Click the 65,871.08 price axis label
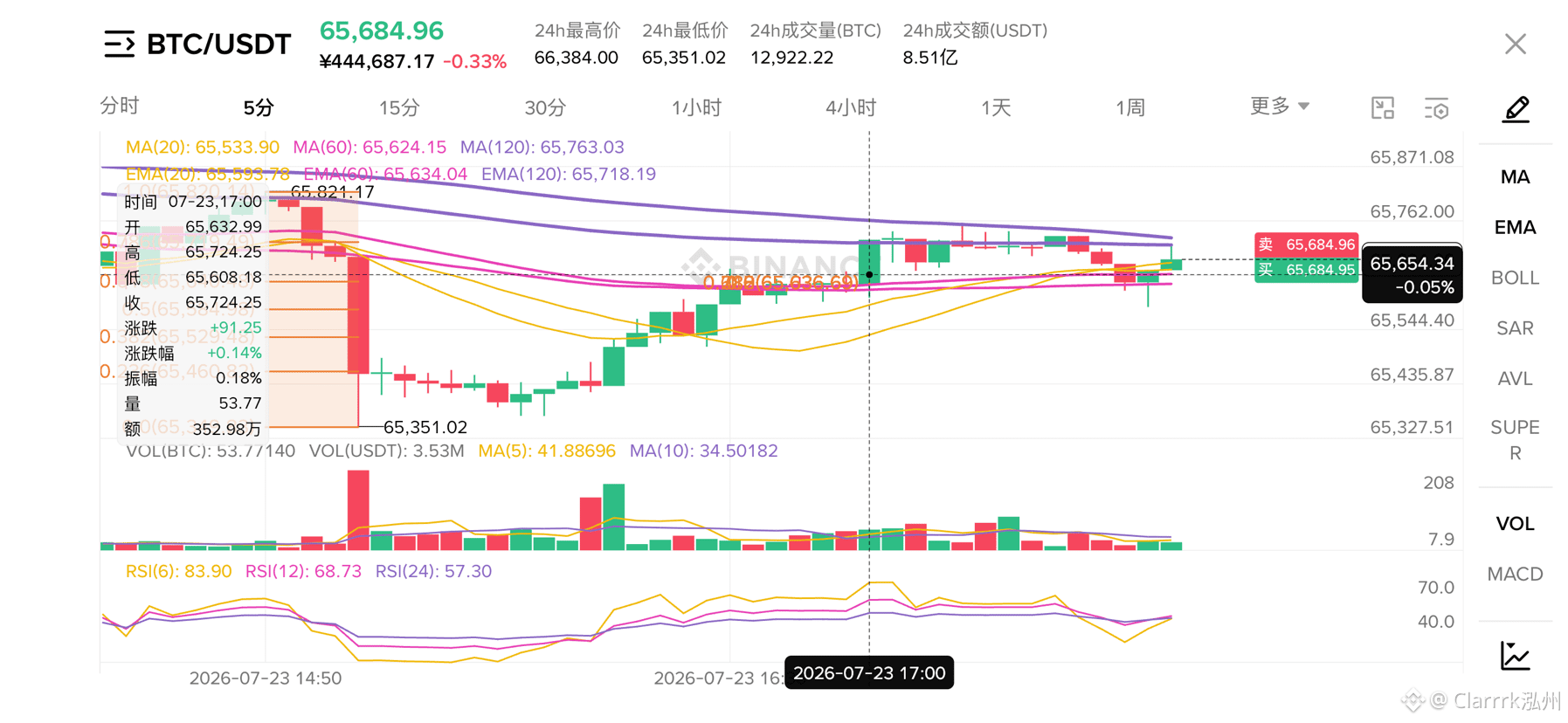 (1412, 158)
